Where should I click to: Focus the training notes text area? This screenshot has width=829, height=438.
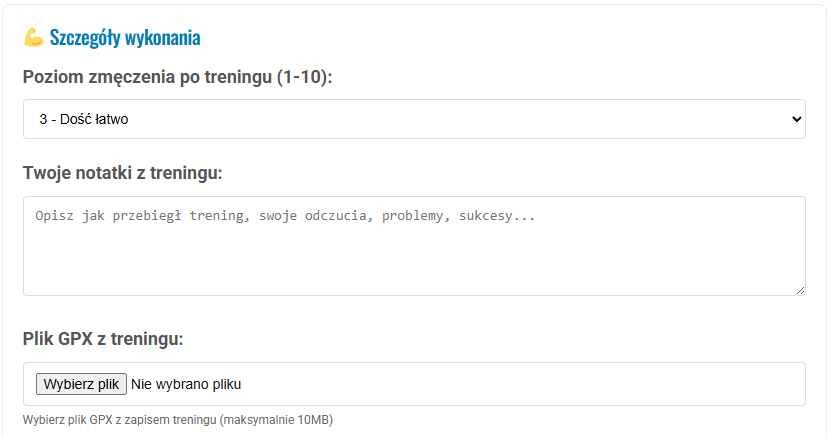tap(414, 245)
